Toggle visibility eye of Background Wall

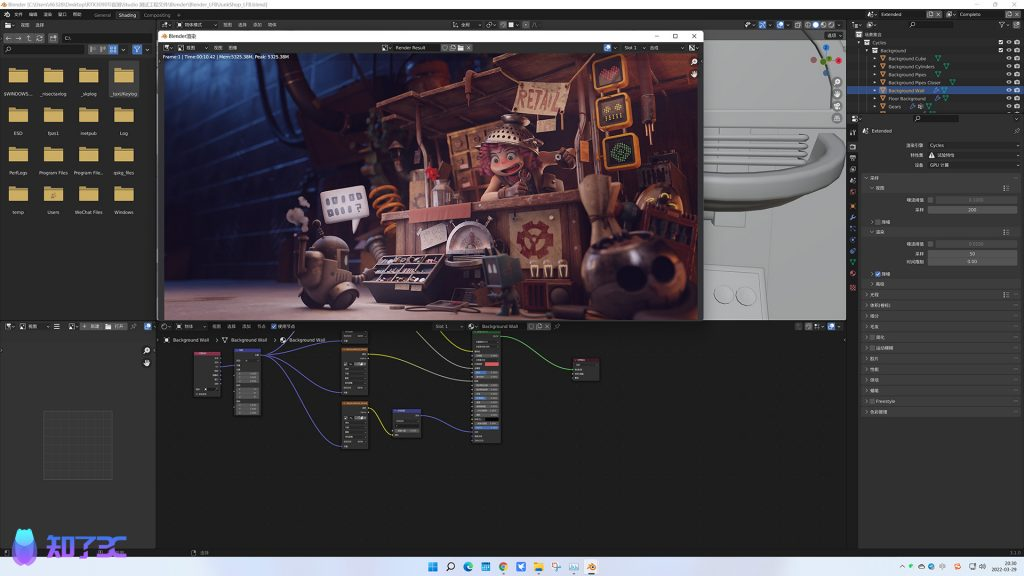coord(1008,90)
